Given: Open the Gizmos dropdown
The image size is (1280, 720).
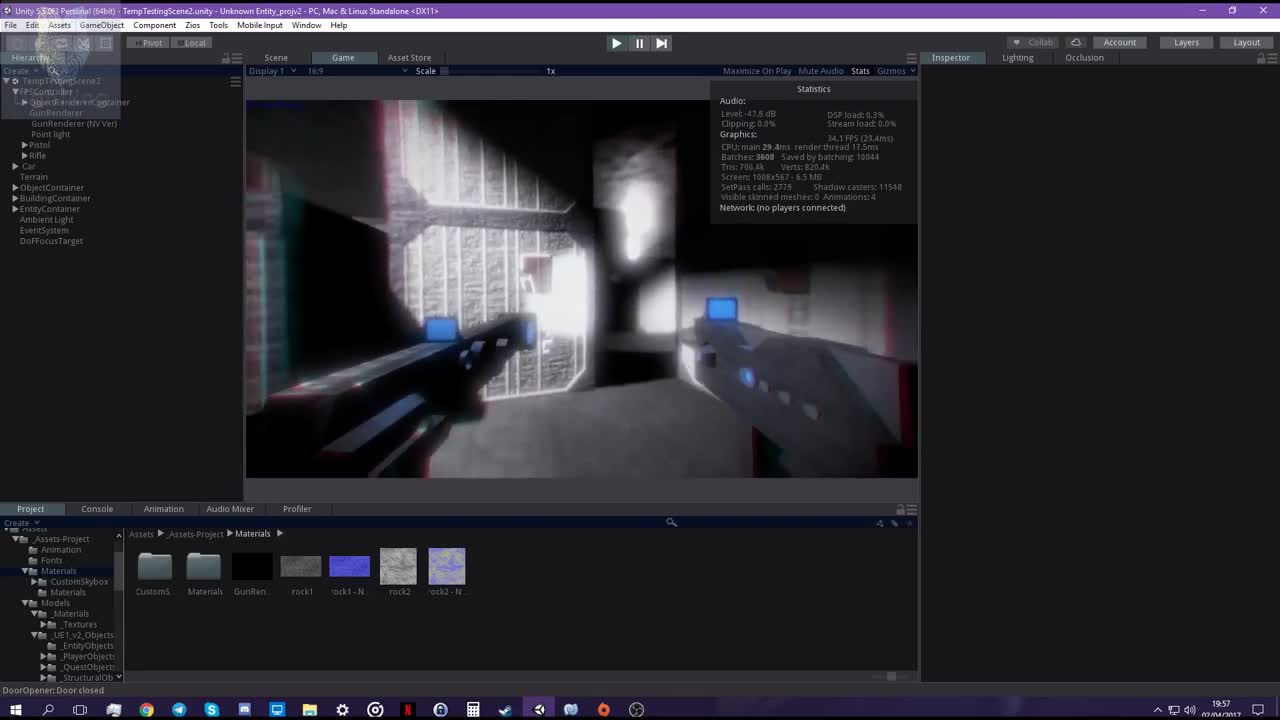Looking at the screenshot, I should point(895,71).
